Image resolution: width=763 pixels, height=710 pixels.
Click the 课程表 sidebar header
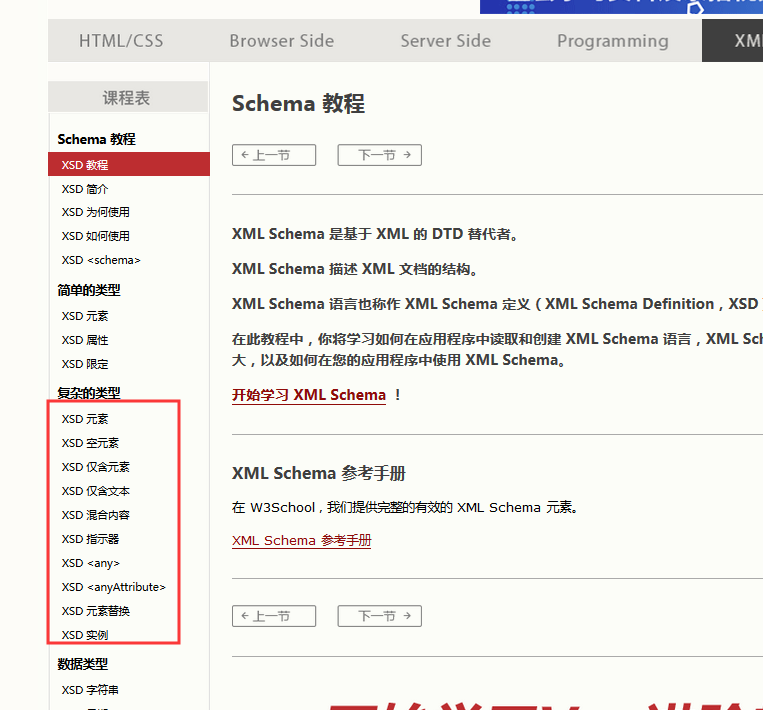128,97
